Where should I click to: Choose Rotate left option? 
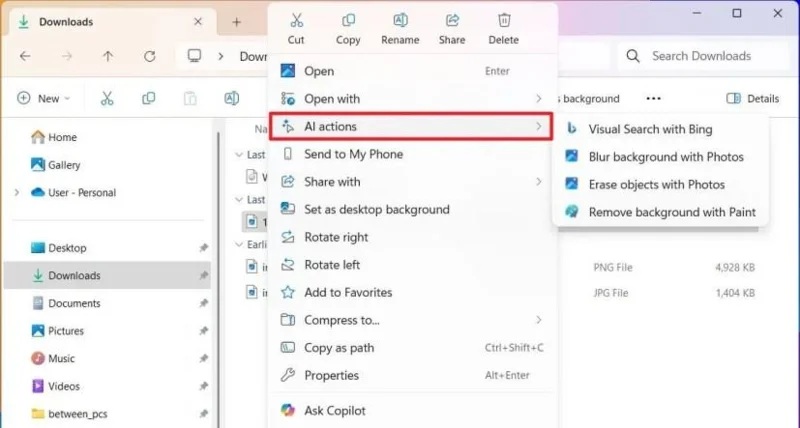(x=412, y=265)
